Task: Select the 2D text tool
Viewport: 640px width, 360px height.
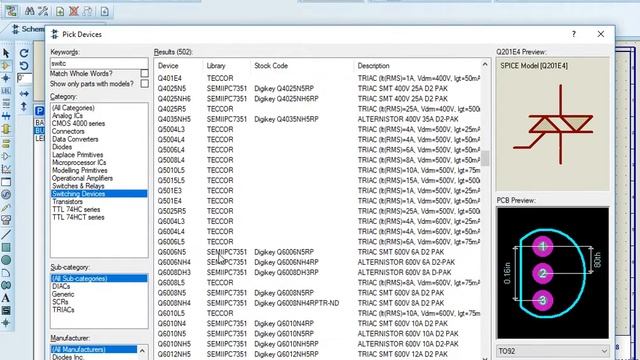Action: (6, 298)
